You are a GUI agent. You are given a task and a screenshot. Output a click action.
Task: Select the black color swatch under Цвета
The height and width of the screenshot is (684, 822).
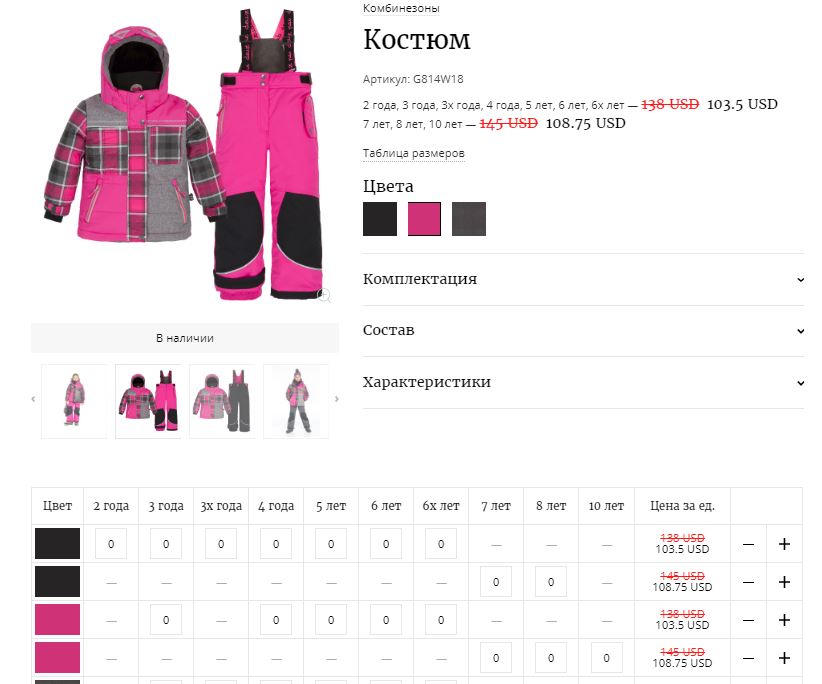[380, 219]
